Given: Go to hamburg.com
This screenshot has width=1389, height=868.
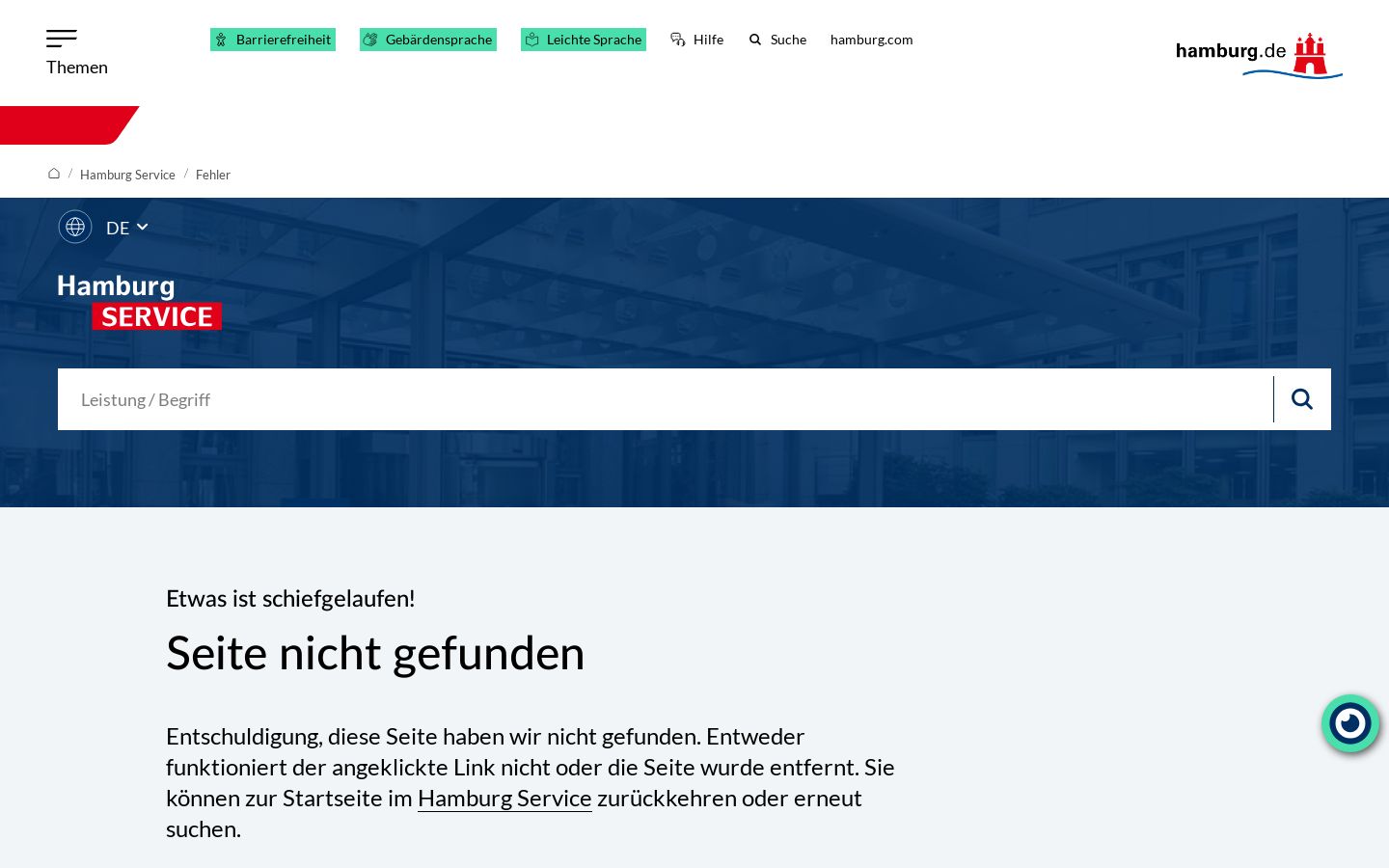Looking at the screenshot, I should (871, 40).
